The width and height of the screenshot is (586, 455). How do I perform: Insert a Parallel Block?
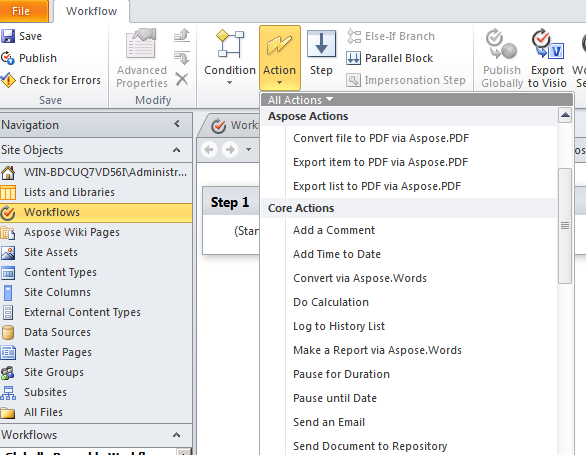[x=390, y=58]
